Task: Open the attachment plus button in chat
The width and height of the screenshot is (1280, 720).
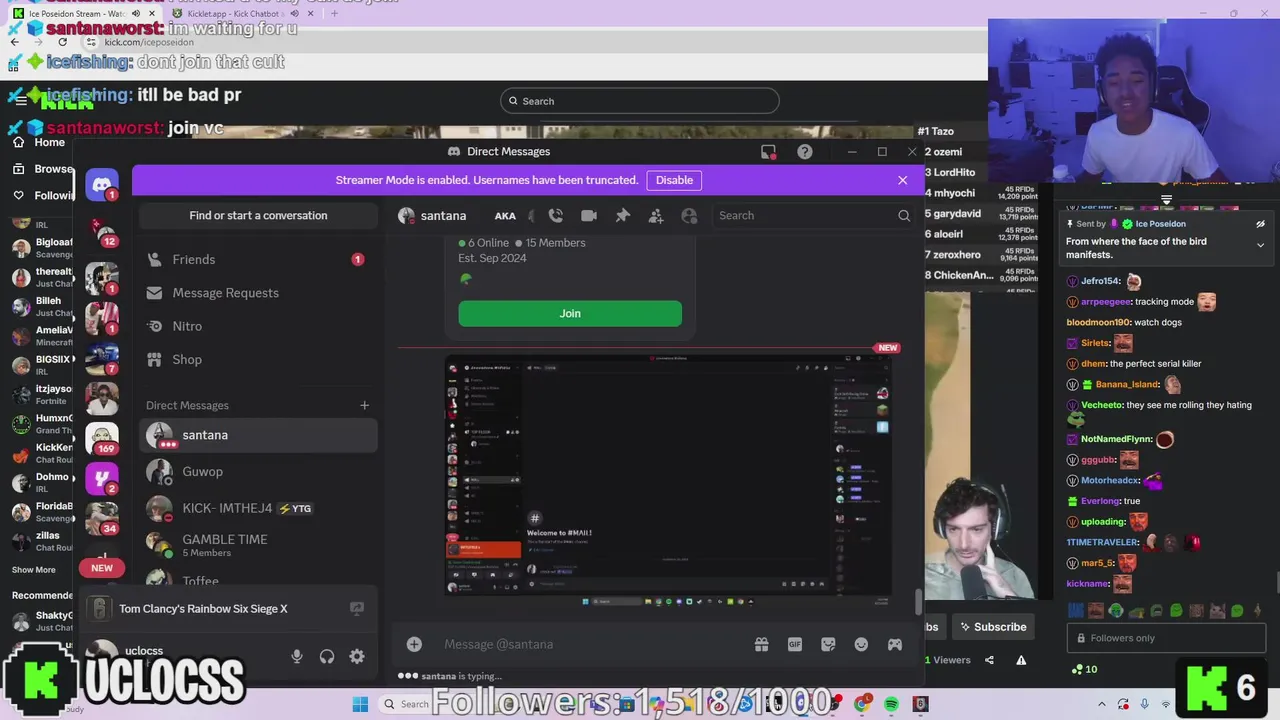Action: (414, 644)
